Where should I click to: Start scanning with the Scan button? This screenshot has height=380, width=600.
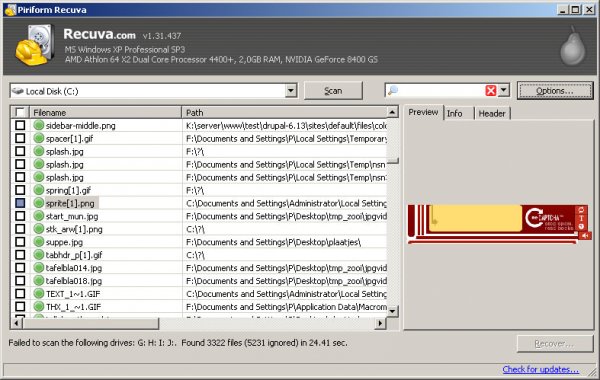(x=333, y=91)
